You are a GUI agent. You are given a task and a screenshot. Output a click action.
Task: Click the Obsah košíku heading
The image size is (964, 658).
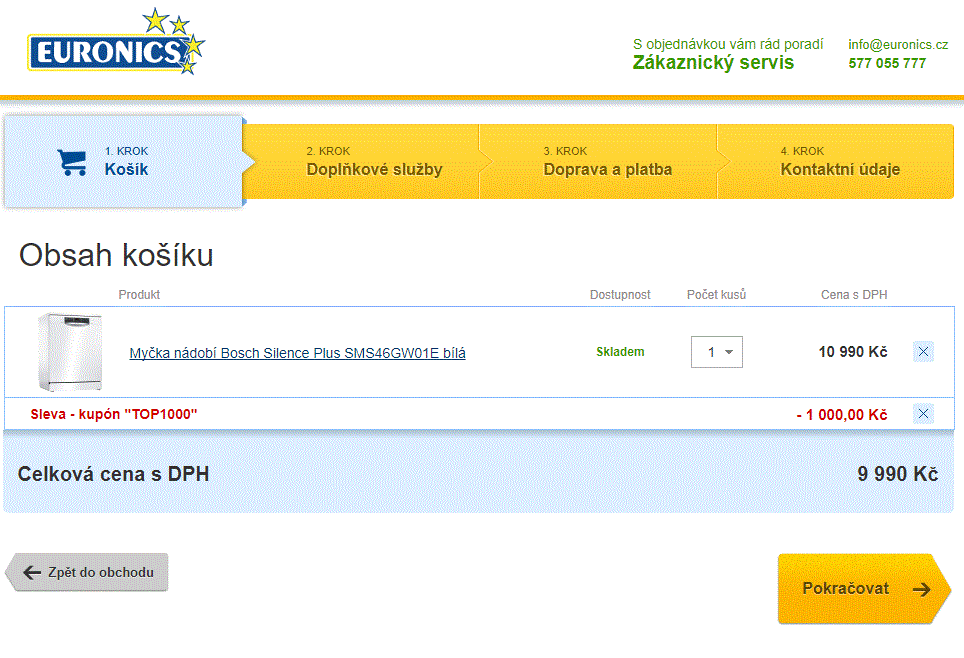pos(116,255)
